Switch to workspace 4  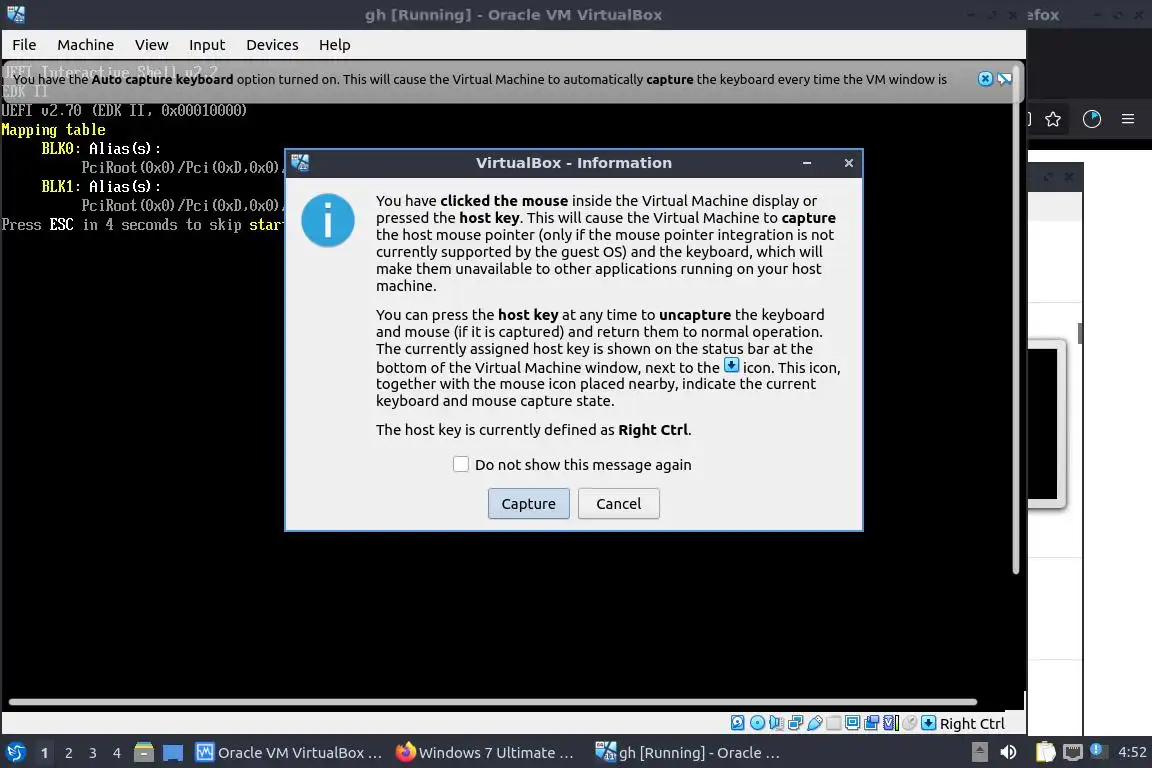pyautogui.click(x=117, y=753)
